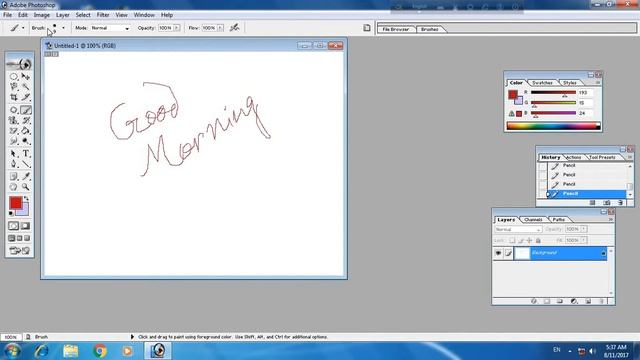Select the History Brush tool

point(26,120)
